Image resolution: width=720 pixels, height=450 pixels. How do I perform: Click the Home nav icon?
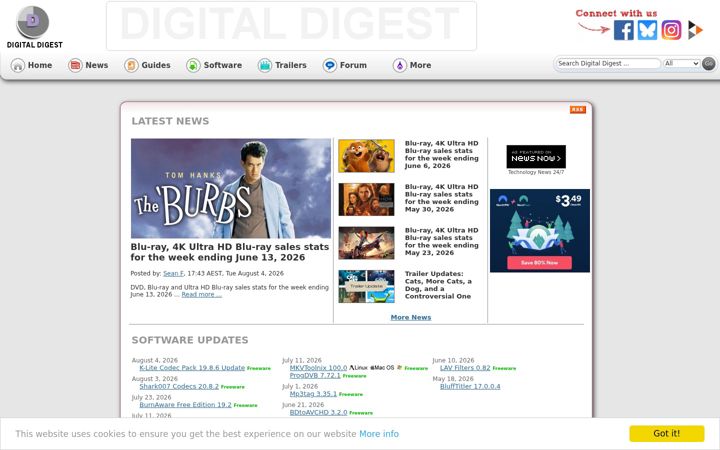click(x=17, y=65)
